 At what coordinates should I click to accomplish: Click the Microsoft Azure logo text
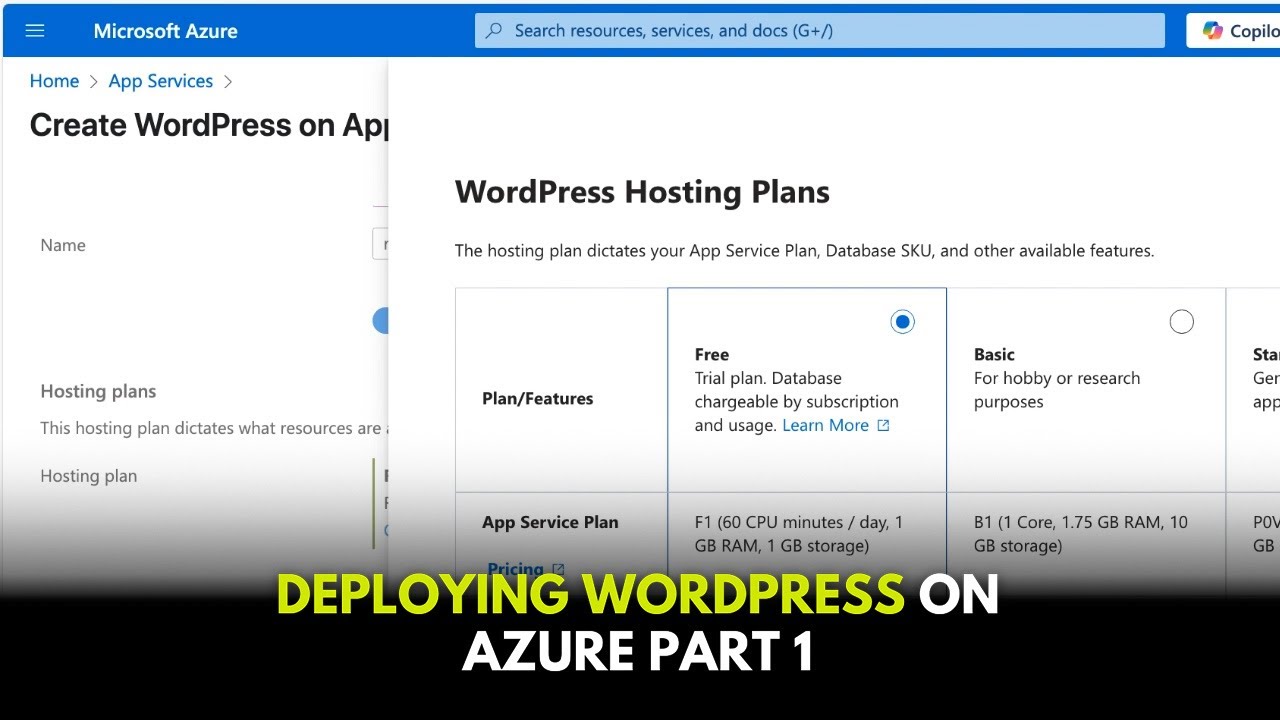pyautogui.click(x=165, y=31)
